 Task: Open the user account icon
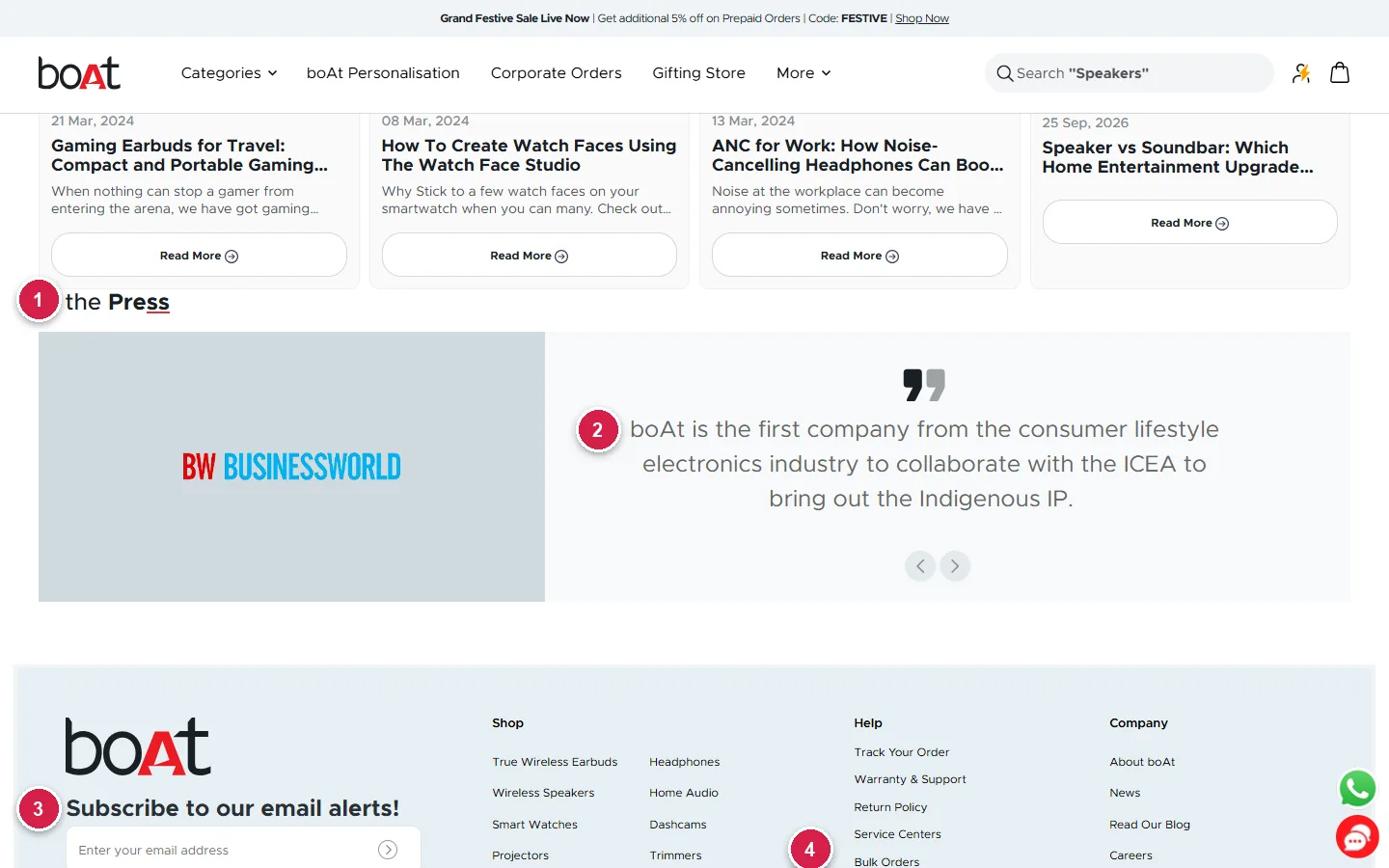pos(1301,73)
